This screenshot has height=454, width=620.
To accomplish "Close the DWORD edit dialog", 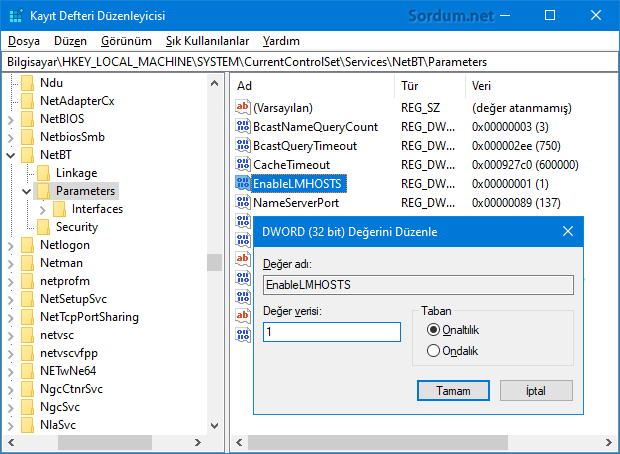I will (x=568, y=231).
